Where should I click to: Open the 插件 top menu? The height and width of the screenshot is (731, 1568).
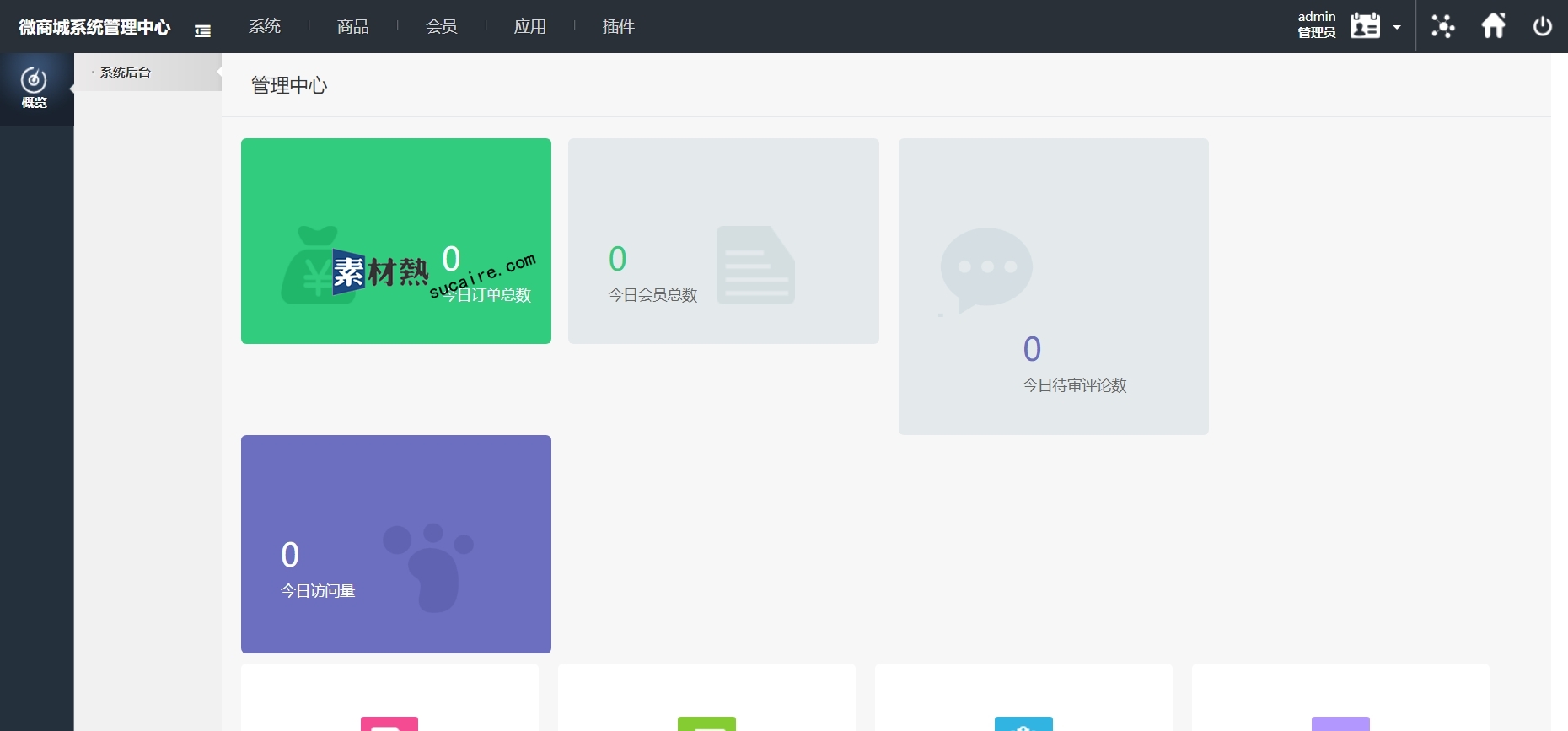coord(619,26)
